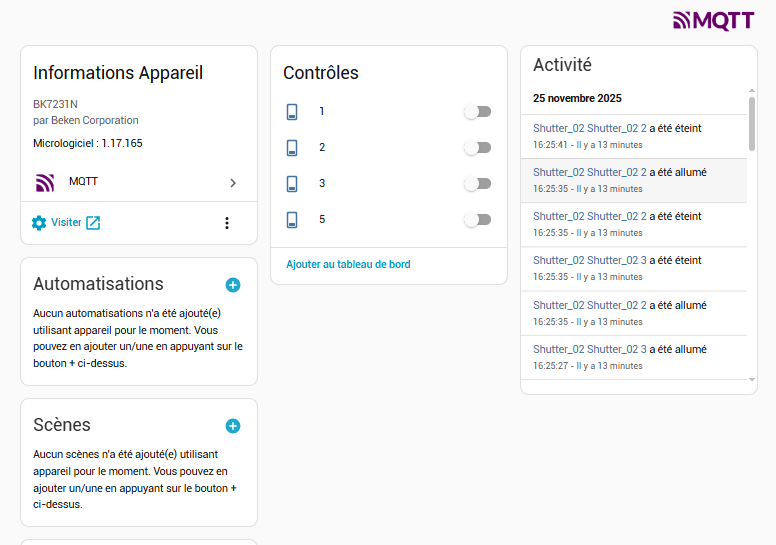776x545 pixels.
Task: Add a new automation with plus icon
Action: tap(233, 285)
